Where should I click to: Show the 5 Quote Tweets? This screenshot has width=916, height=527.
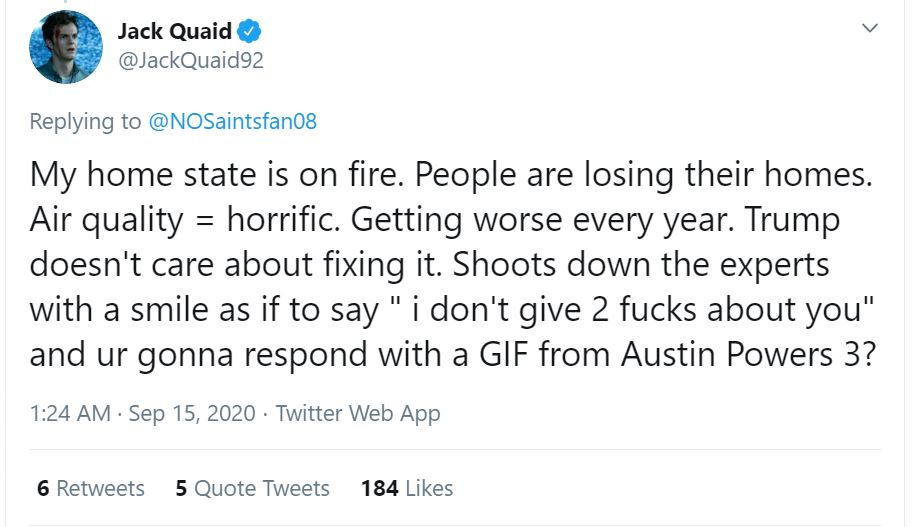(x=252, y=488)
